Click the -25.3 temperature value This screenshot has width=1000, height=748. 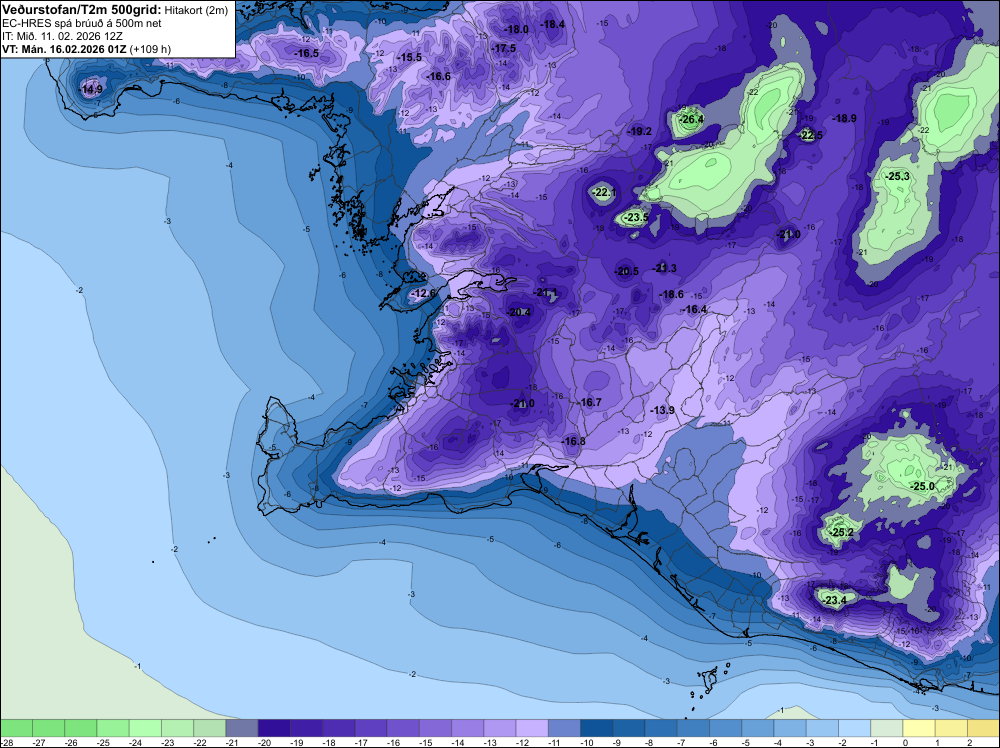897,176
